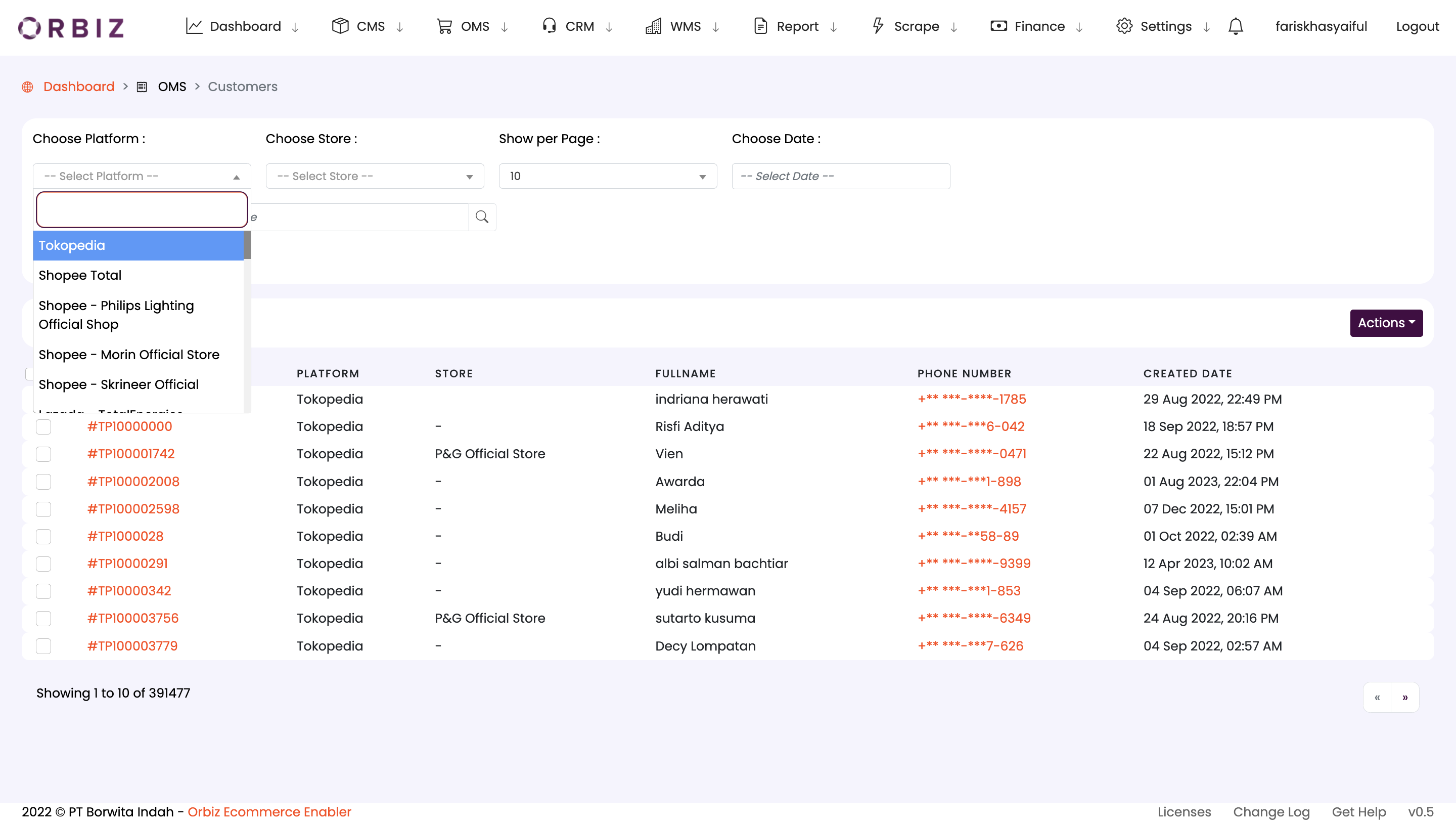The width and height of the screenshot is (1456, 822).
Task: Click OMS in the breadcrumb
Action: [172, 86]
